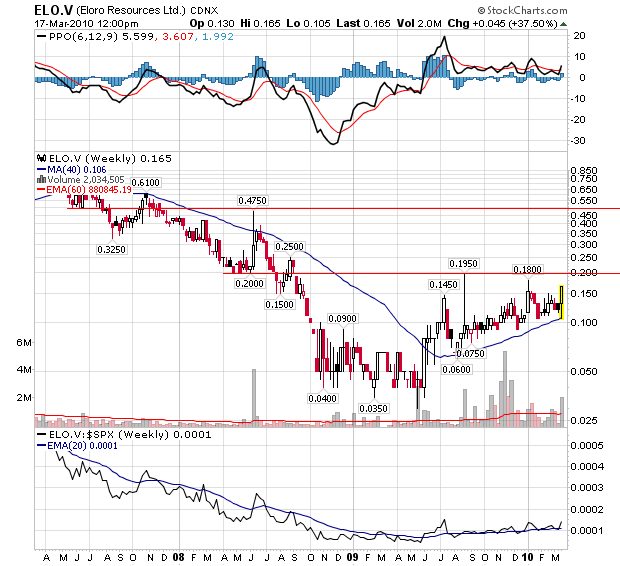The width and height of the screenshot is (620, 566).
Task: Click the 0.0350 low price annotation
Action: [373, 408]
